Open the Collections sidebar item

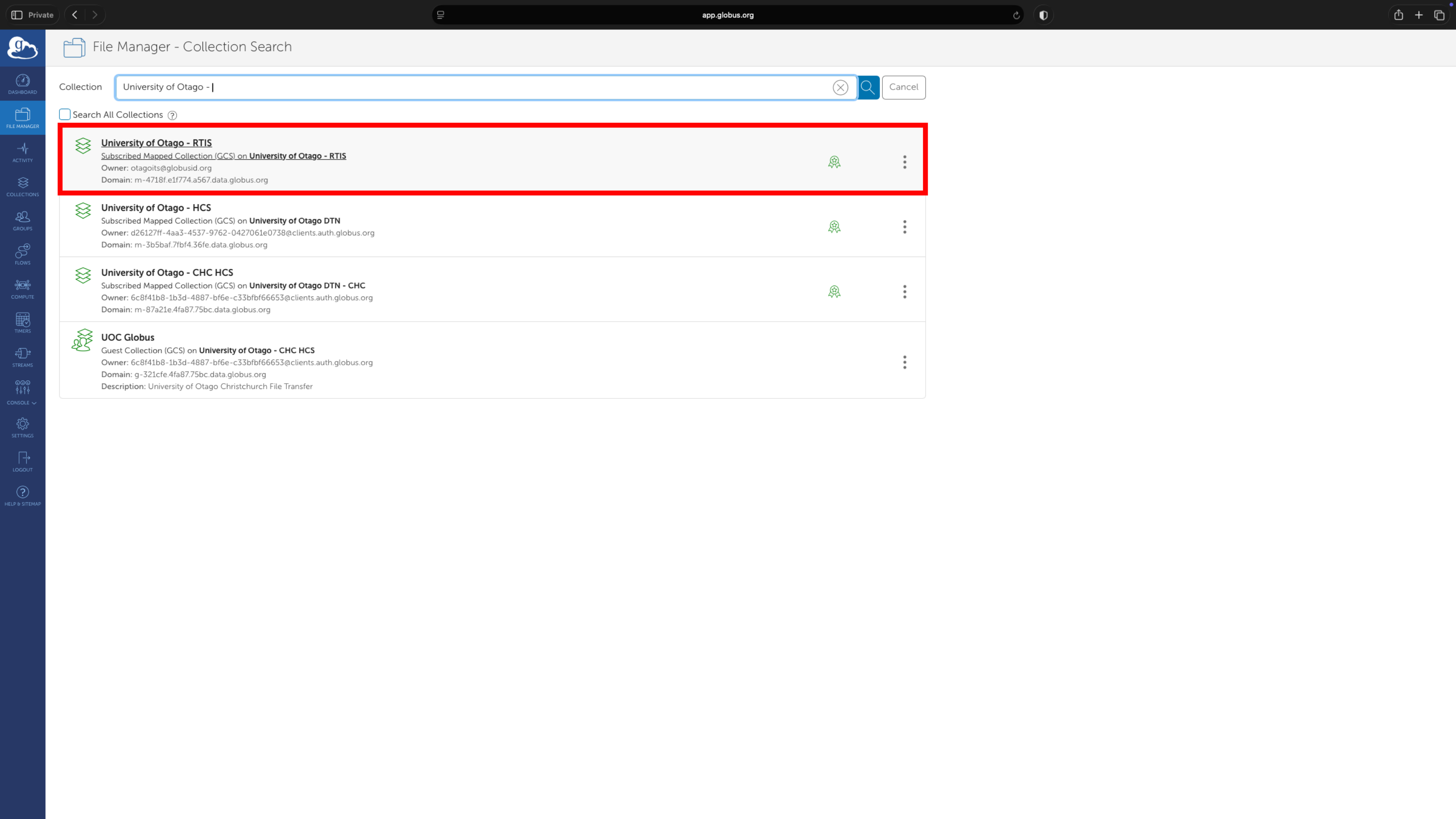22,186
